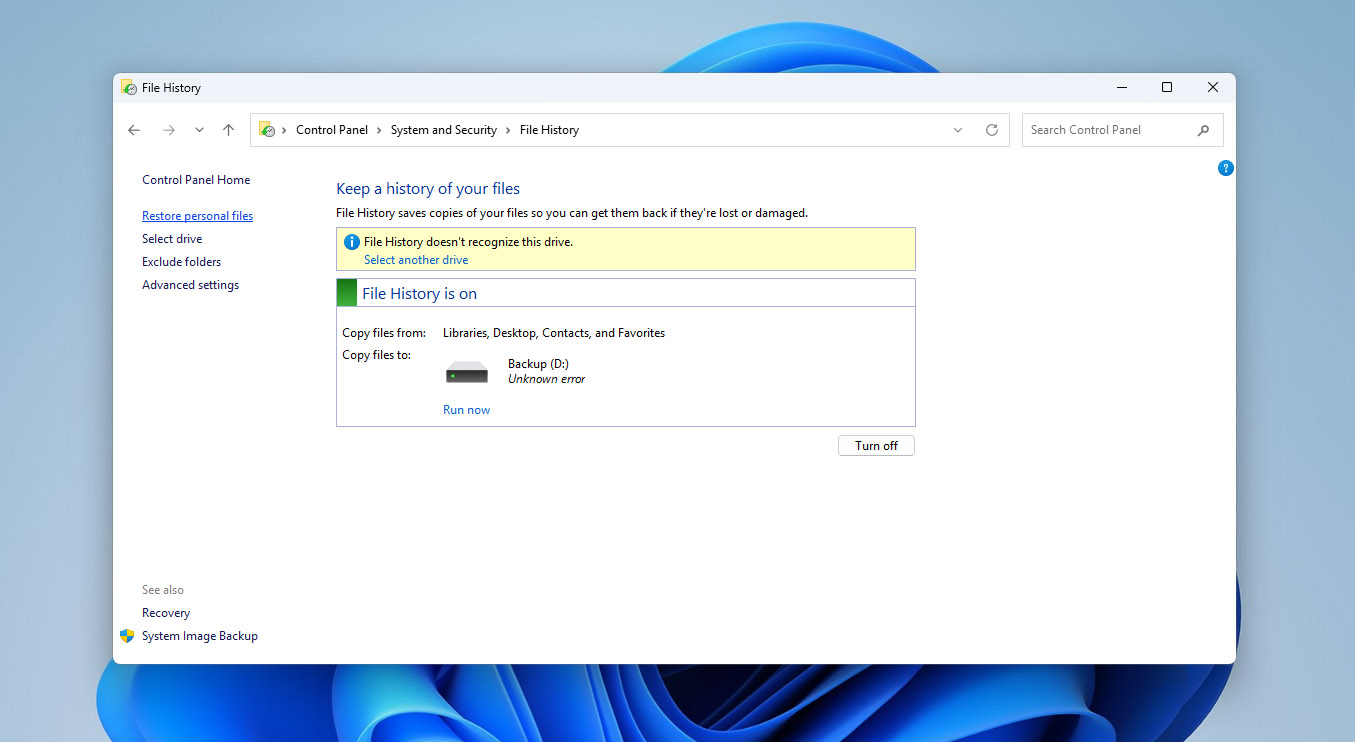Click Run now to start a backup
Viewport: 1355px width, 742px height.
pos(466,409)
